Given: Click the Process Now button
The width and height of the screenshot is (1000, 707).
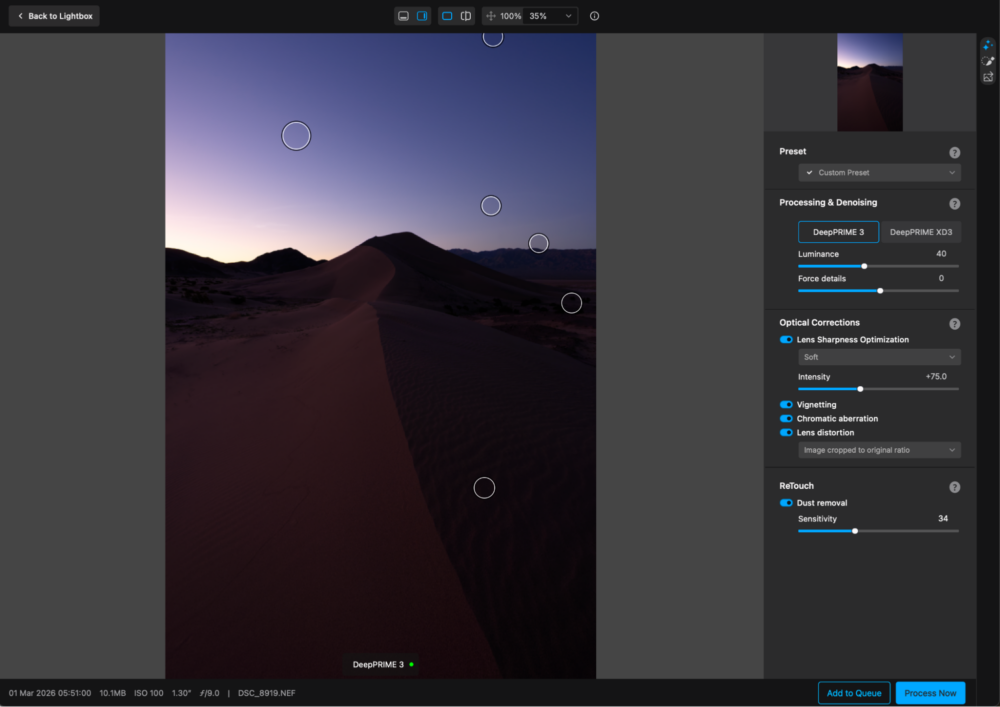Looking at the screenshot, I should pos(930,693).
